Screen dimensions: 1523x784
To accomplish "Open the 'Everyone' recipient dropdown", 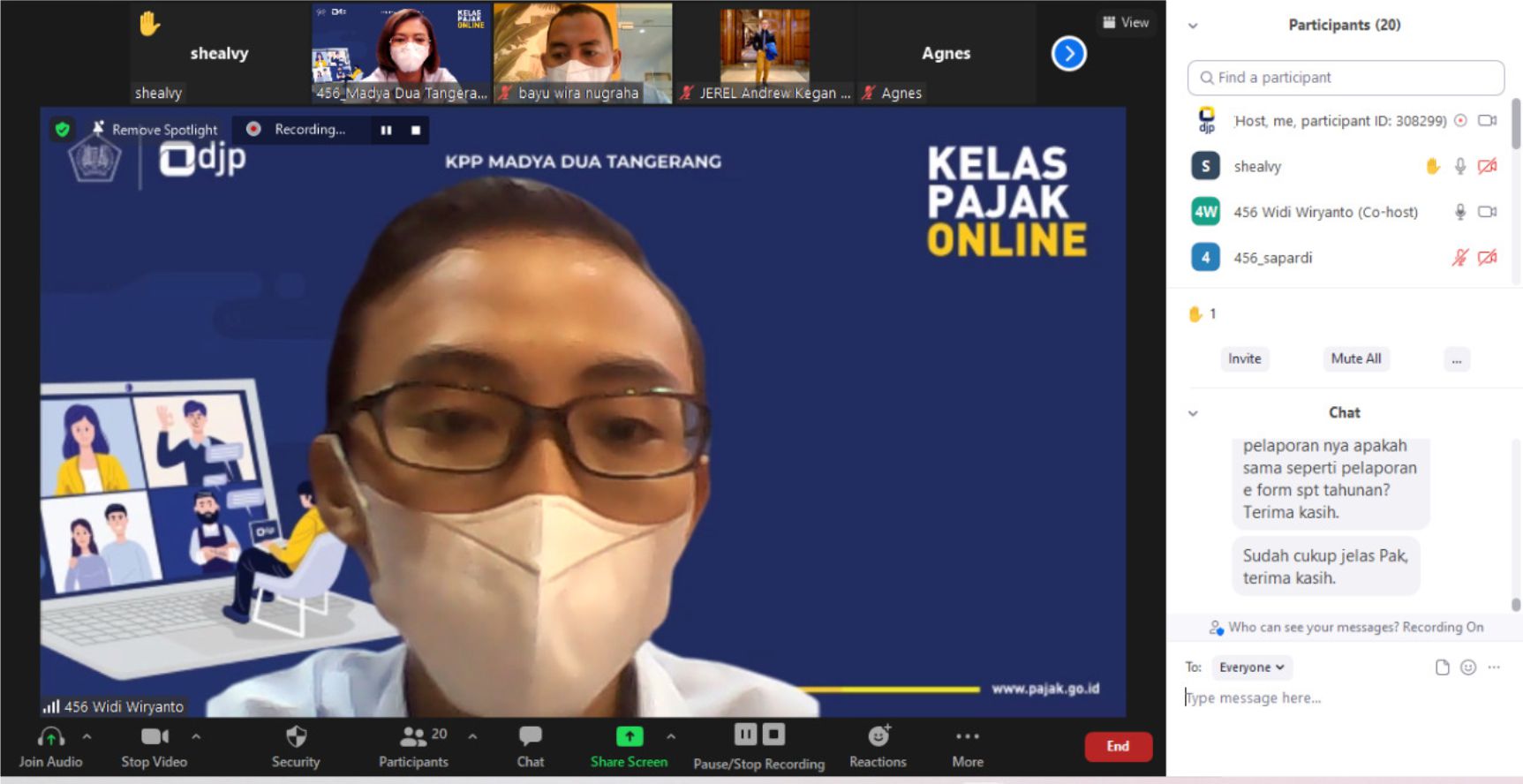I will [x=1251, y=667].
